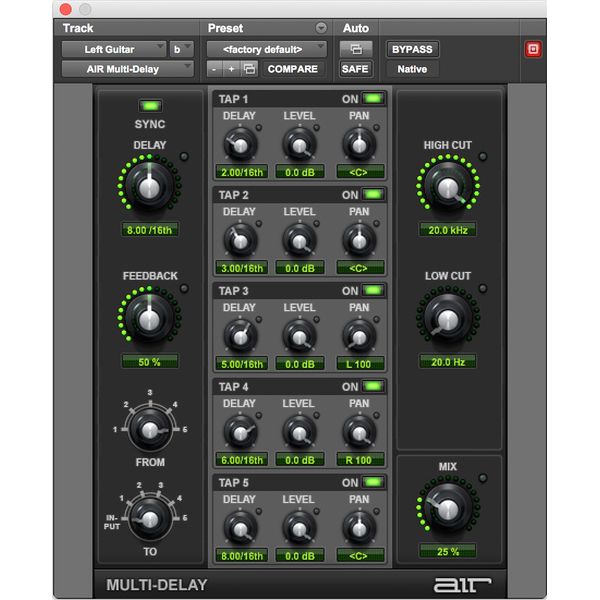Toggle Tap 5 ON switch

click(373, 482)
